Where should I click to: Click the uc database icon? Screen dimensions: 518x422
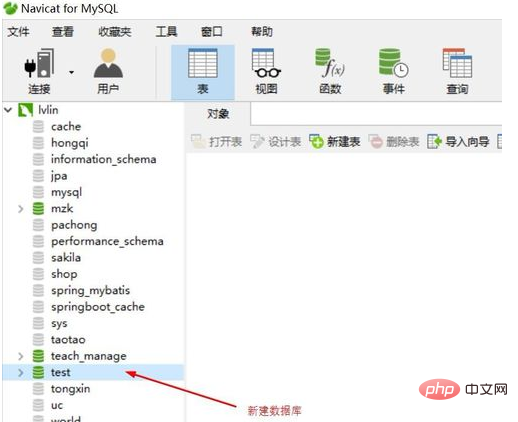tap(38, 405)
